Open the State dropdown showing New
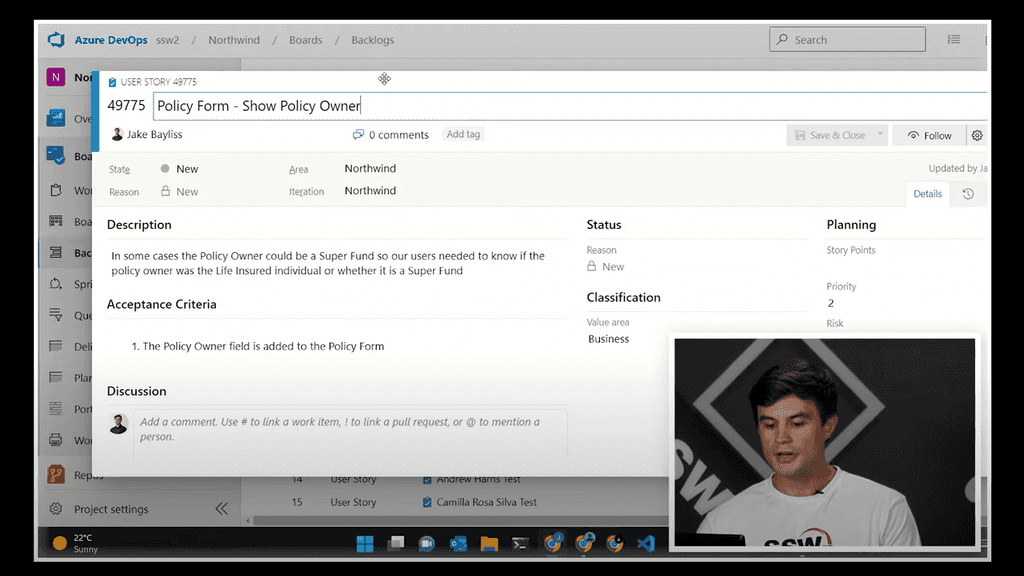This screenshot has width=1024, height=576. point(185,168)
